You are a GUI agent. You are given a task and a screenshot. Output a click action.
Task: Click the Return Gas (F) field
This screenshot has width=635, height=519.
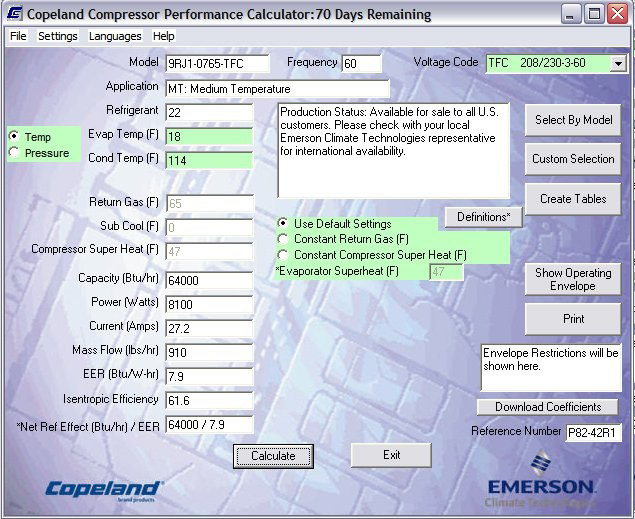pos(209,203)
